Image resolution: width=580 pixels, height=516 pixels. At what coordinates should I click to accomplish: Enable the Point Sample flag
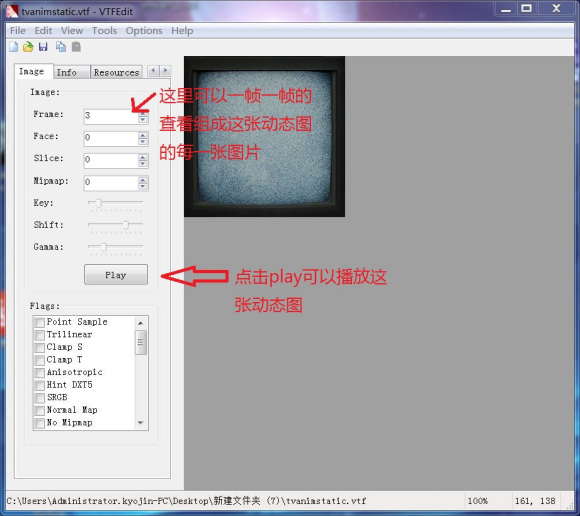40,322
